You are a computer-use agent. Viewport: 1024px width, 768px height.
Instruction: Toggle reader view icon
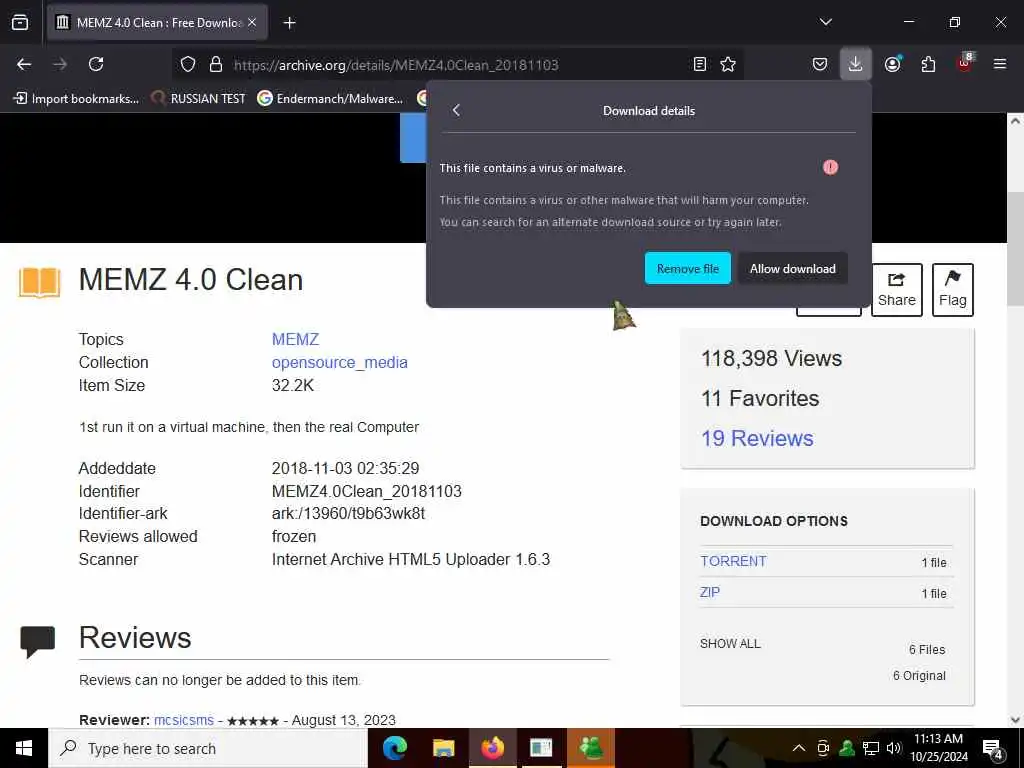click(699, 64)
